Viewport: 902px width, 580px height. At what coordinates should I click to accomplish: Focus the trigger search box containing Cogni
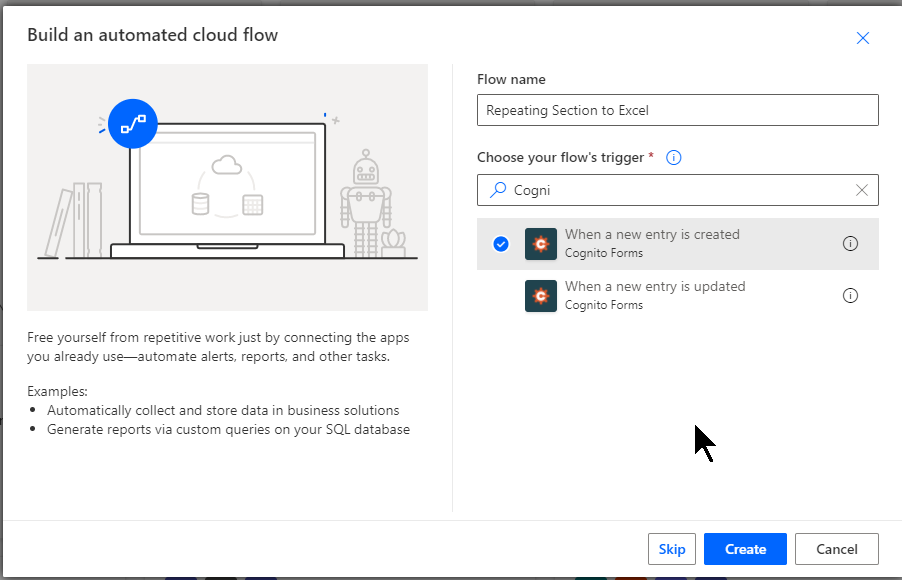pos(680,190)
